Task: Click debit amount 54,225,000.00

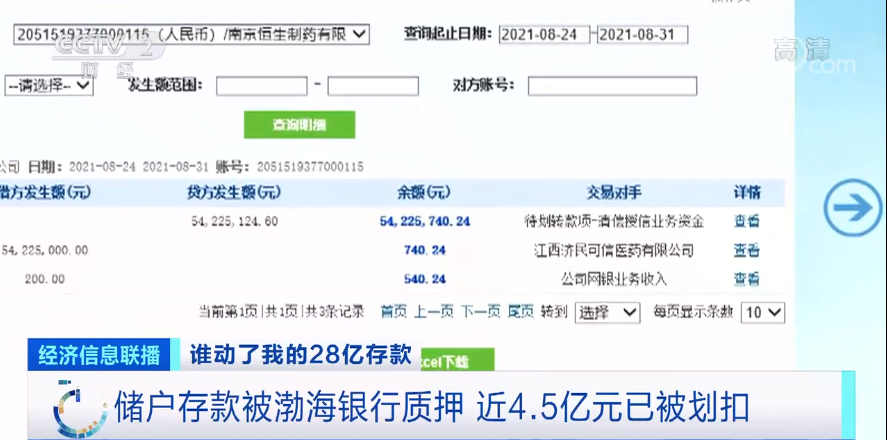Action: 45,250
